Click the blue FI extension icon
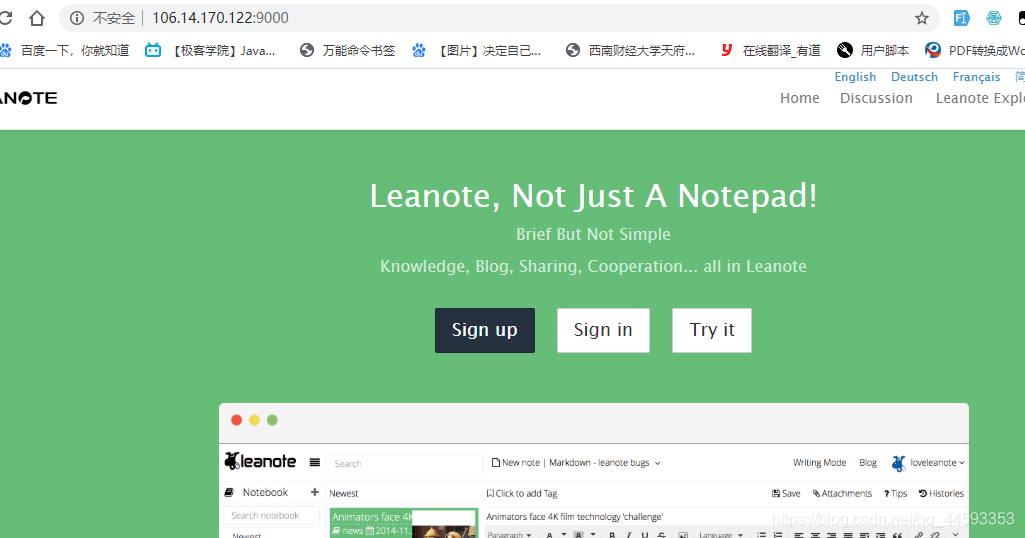Image resolution: width=1025 pixels, height=538 pixels. coord(961,18)
